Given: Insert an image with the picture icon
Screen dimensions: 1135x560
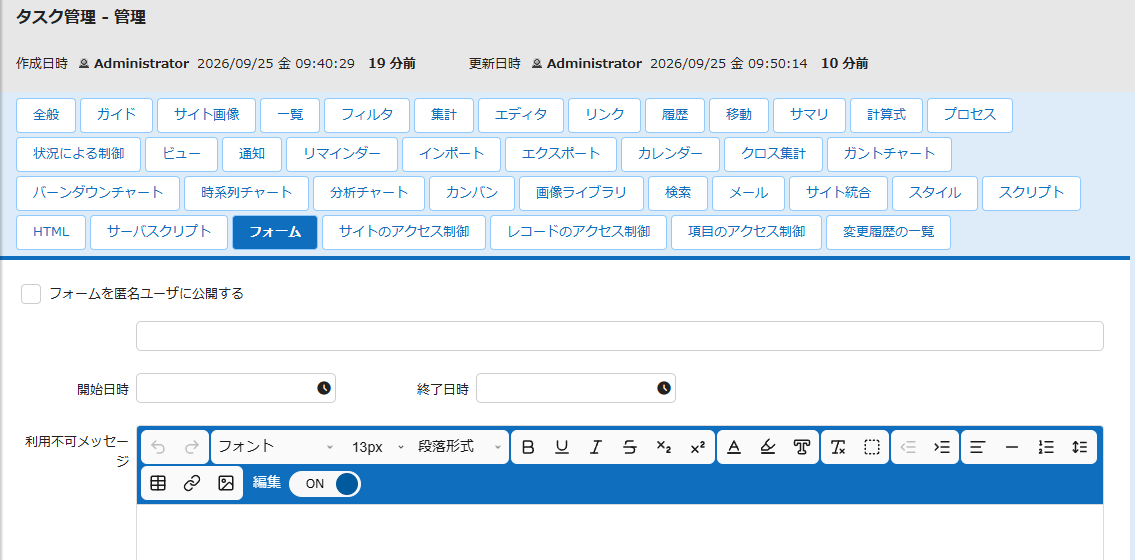Looking at the screenshot, I should (x=226, y=484).
